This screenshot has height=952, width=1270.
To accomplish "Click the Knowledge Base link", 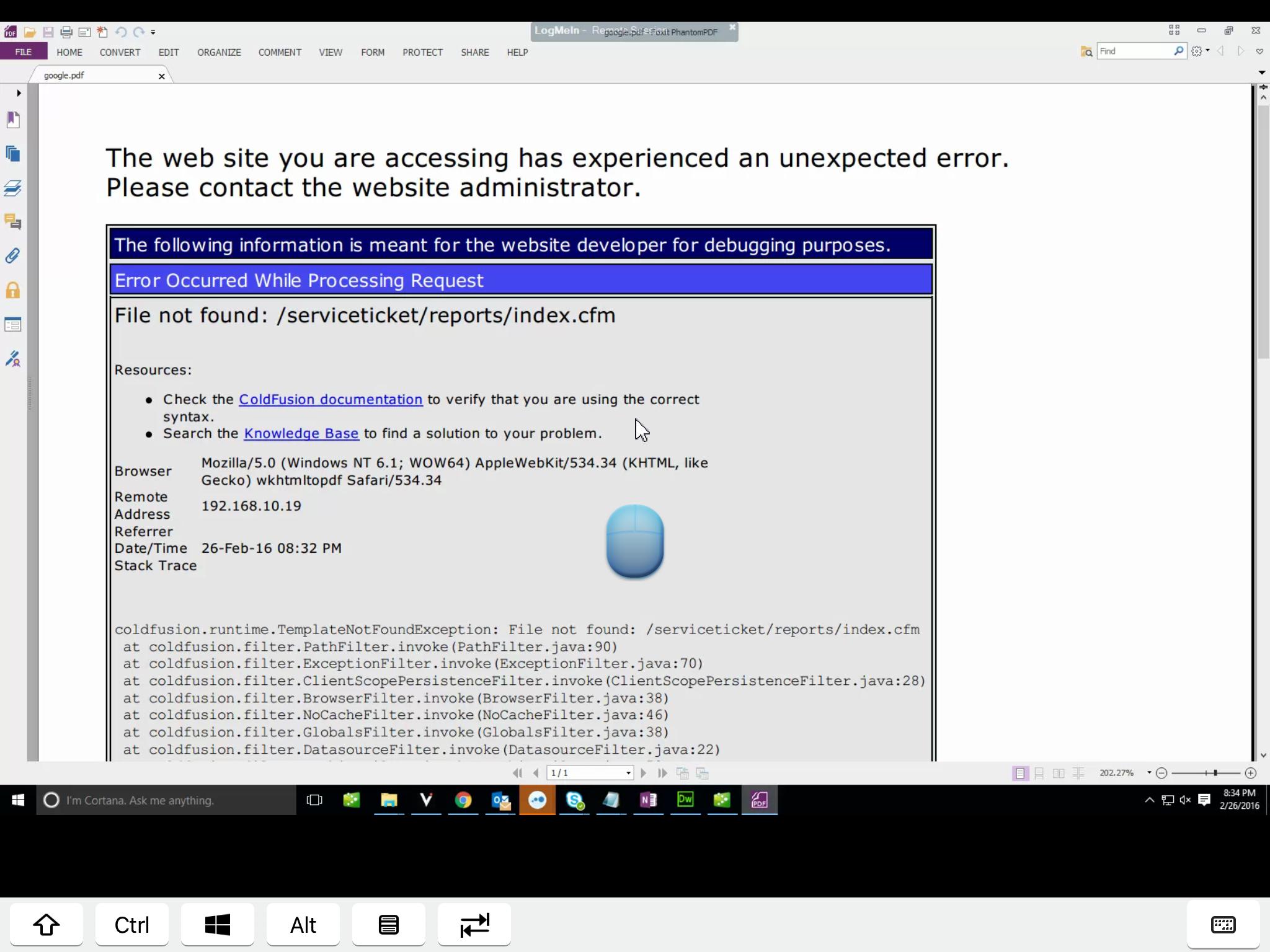I will 301,433.
